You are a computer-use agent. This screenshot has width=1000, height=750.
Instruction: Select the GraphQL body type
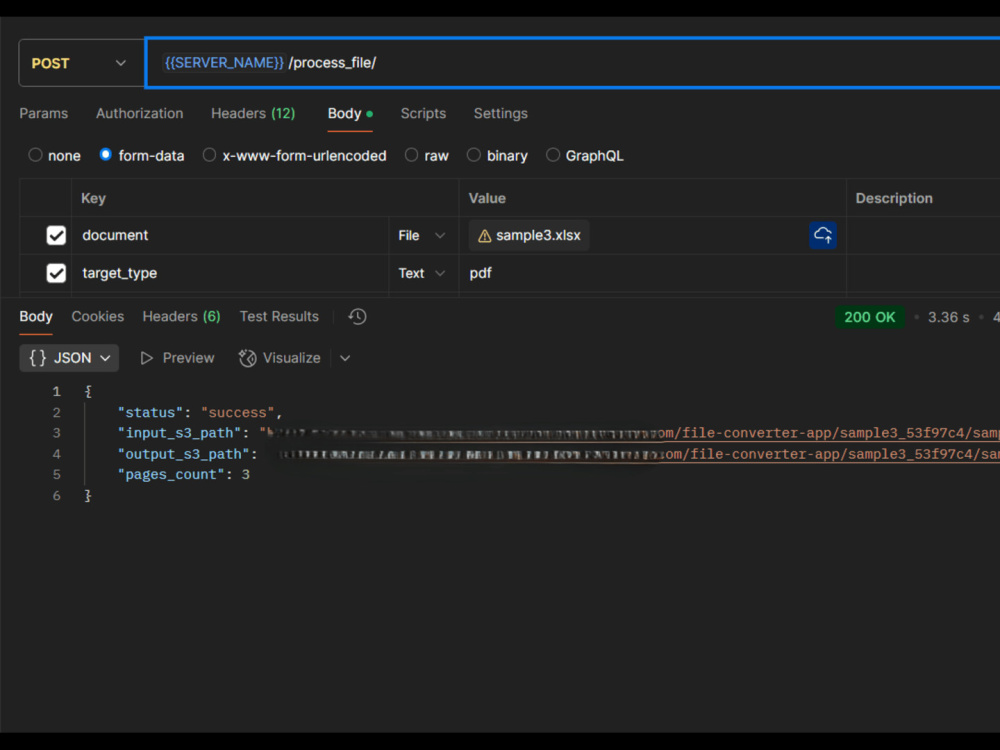point(553,155)
